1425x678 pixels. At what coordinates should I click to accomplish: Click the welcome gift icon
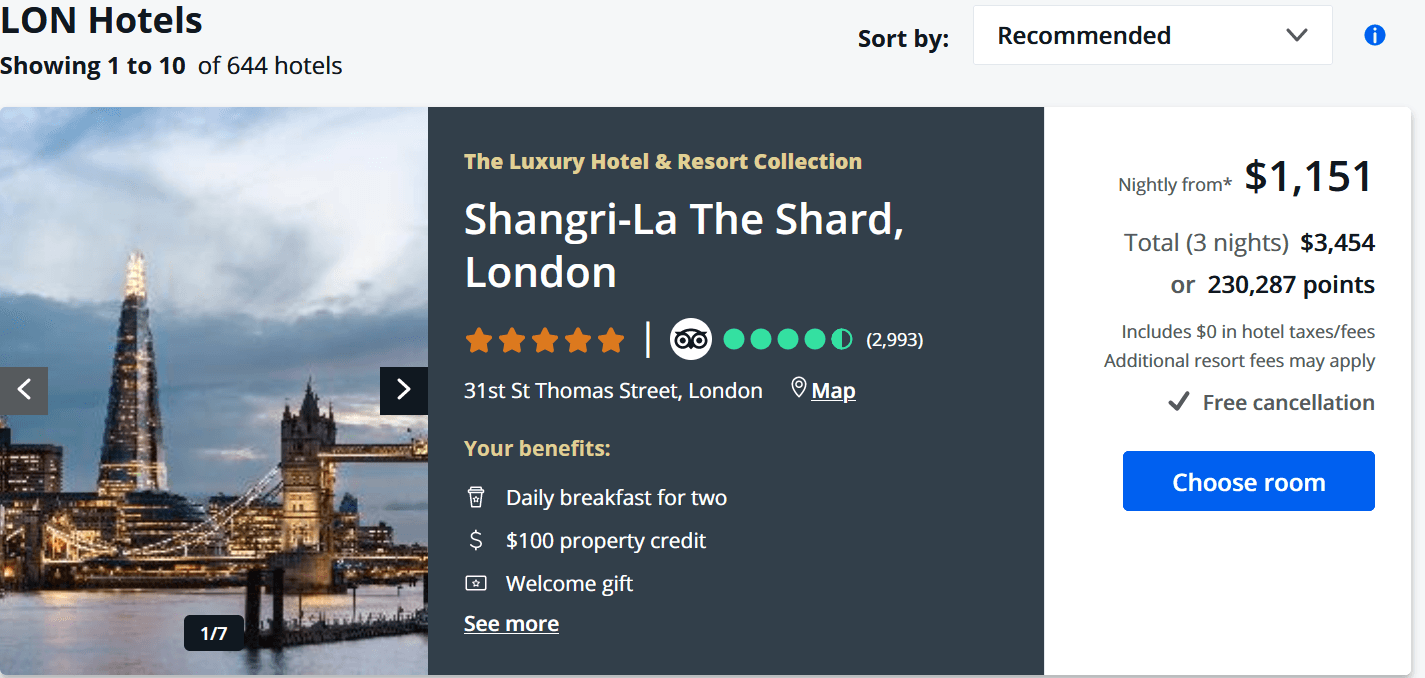(476, 583)
